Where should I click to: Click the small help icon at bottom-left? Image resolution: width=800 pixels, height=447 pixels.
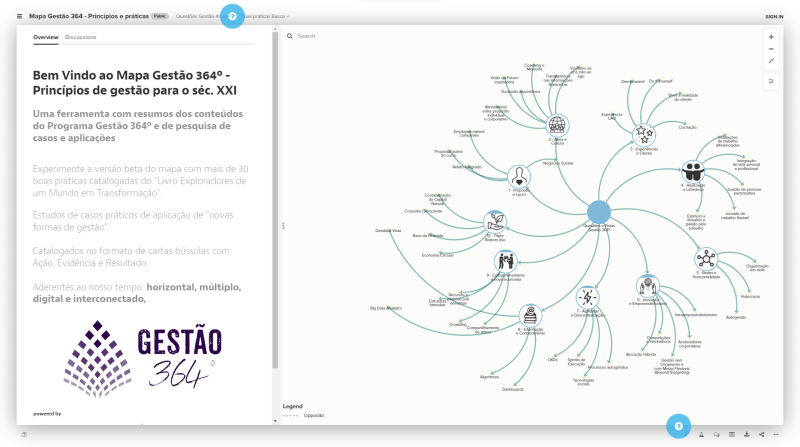pos(24,435)
